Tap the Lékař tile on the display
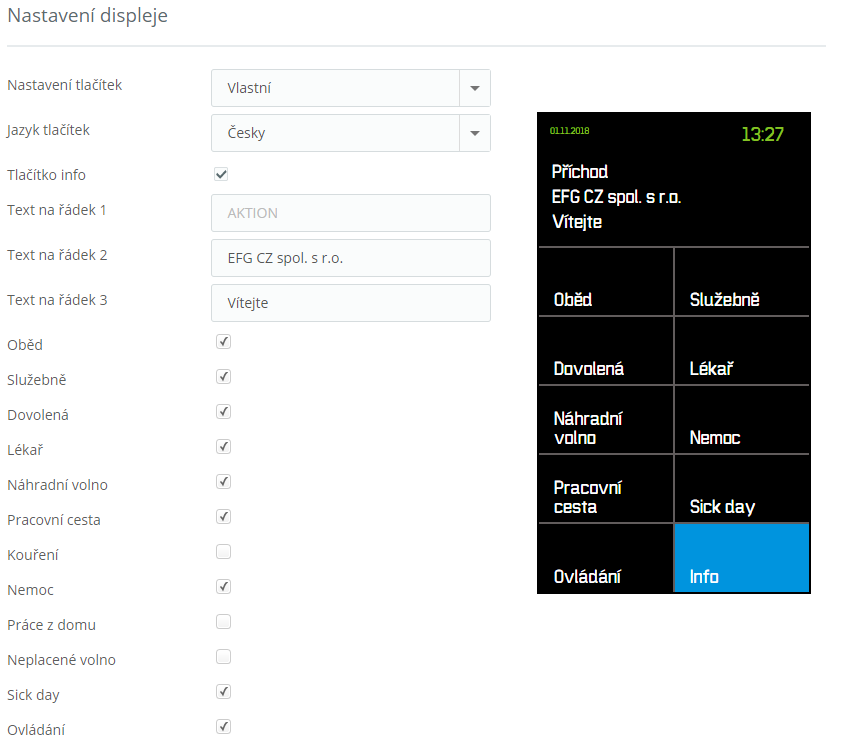 [x=742, y=352]
